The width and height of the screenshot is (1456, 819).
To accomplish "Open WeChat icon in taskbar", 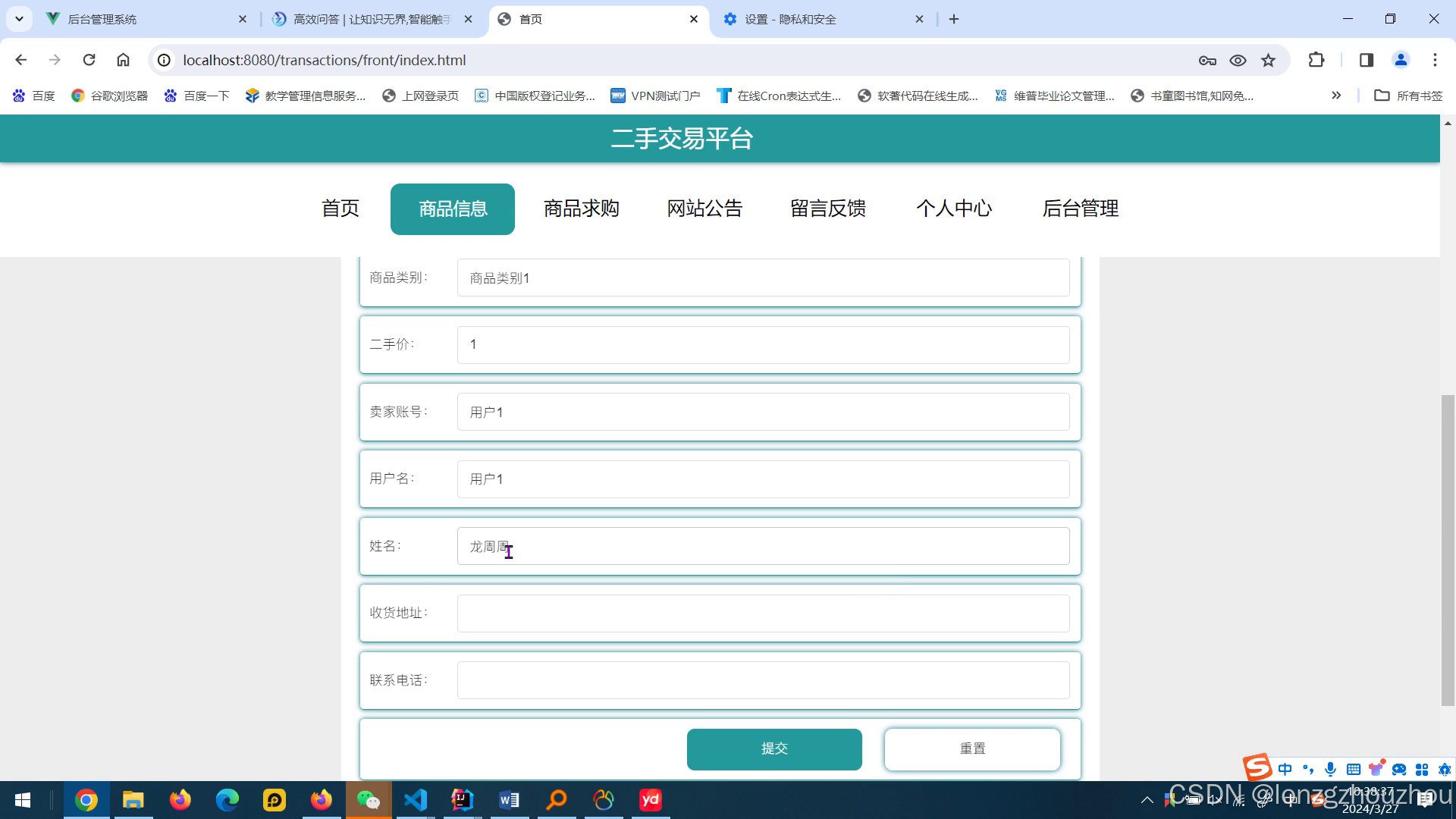I will pyautogui.click(x=369, y=800).
